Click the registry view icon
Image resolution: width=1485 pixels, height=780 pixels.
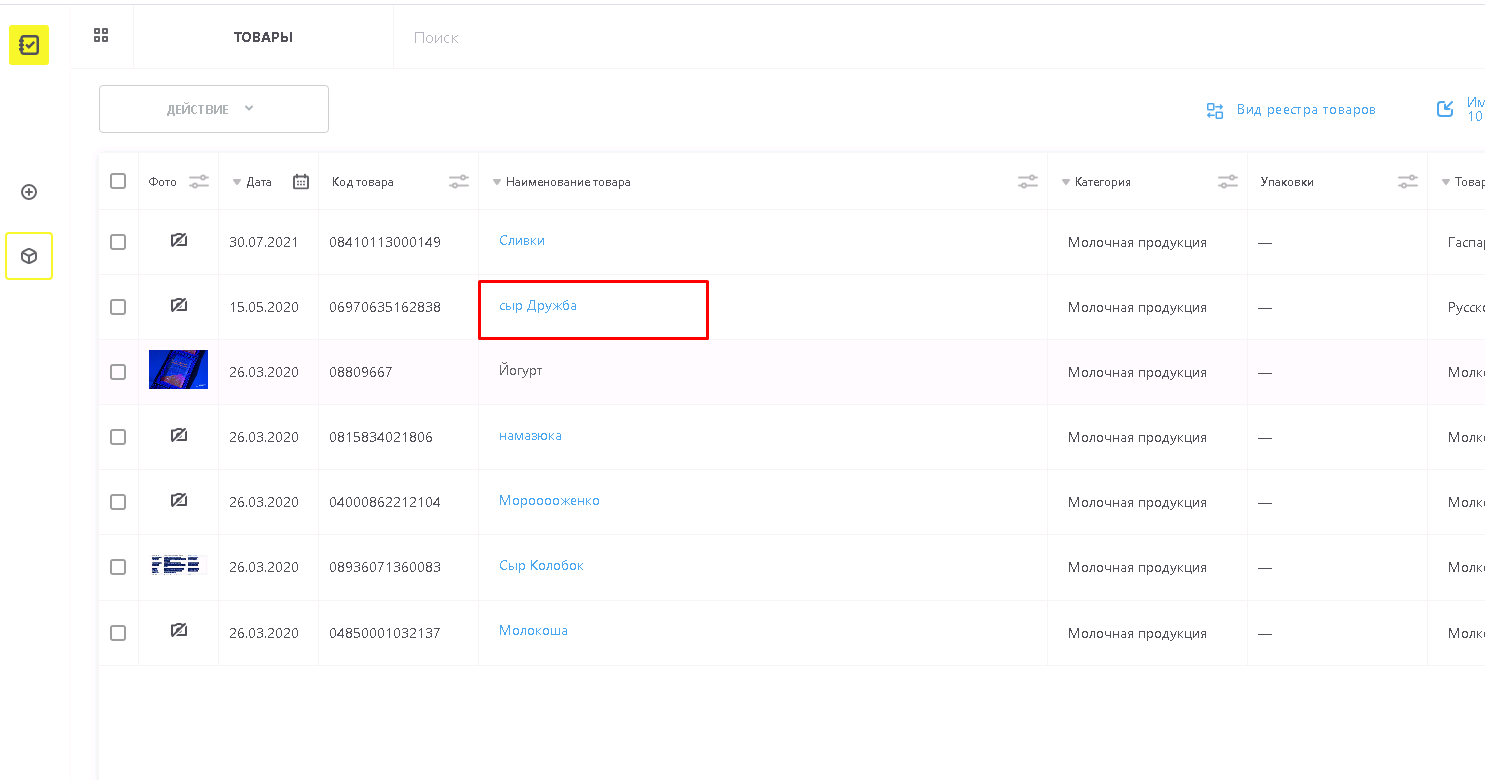coord(1215,110)
